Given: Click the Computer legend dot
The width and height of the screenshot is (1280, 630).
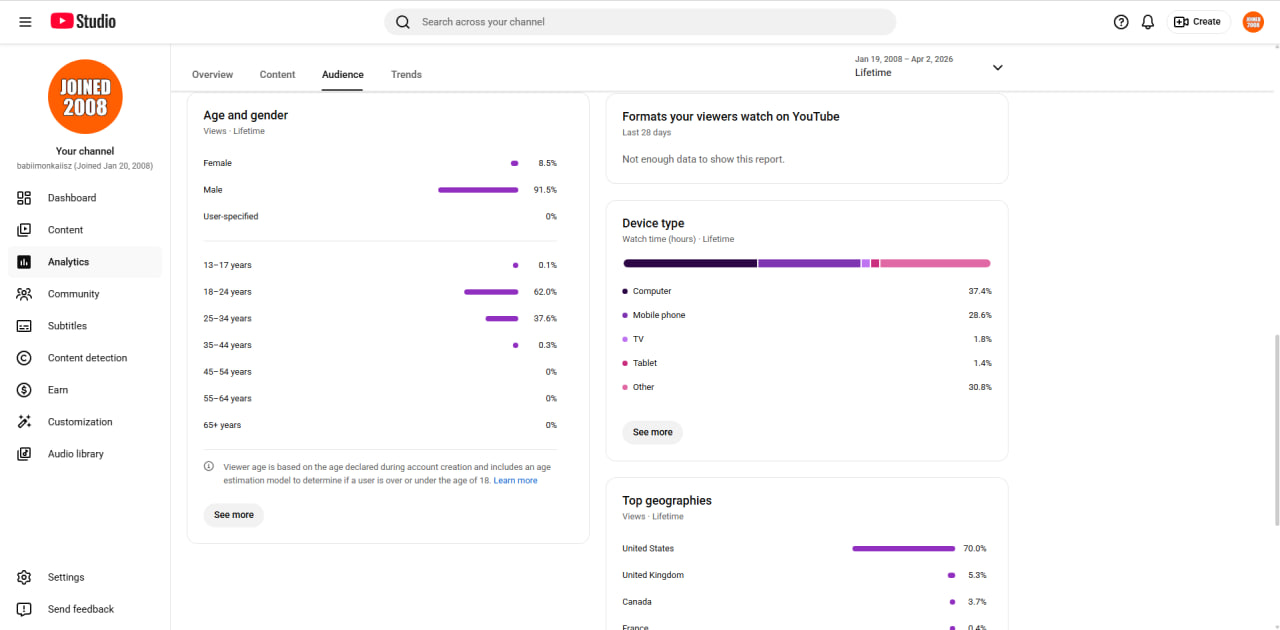Looking at the screenshot, I should (625, 291).
